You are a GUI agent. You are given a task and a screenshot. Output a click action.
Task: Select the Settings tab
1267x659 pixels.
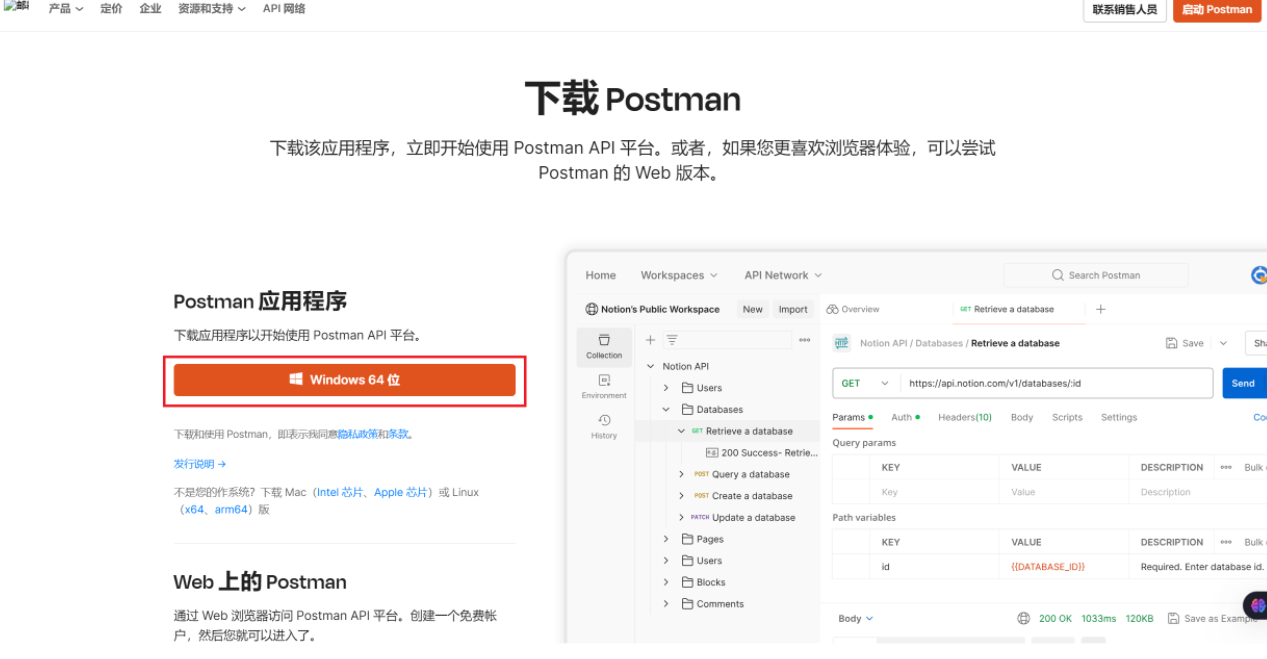[x=1119, y=417]
